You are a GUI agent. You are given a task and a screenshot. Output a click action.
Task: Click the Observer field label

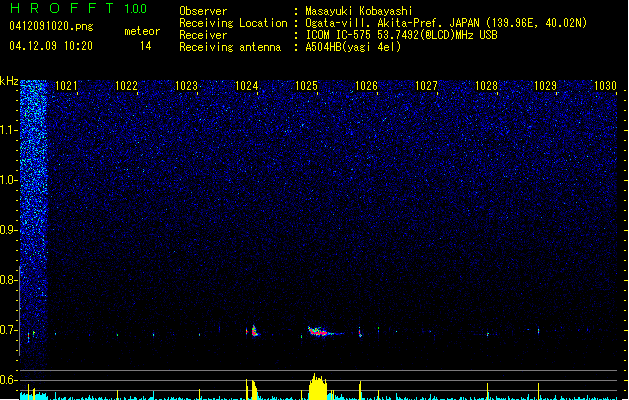tap(203, 11)
